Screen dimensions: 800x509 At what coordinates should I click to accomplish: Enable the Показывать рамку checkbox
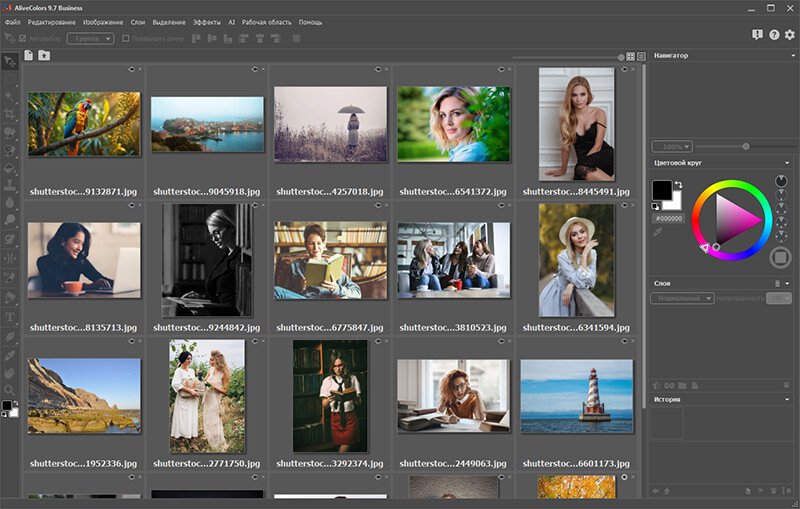point(126,38)
